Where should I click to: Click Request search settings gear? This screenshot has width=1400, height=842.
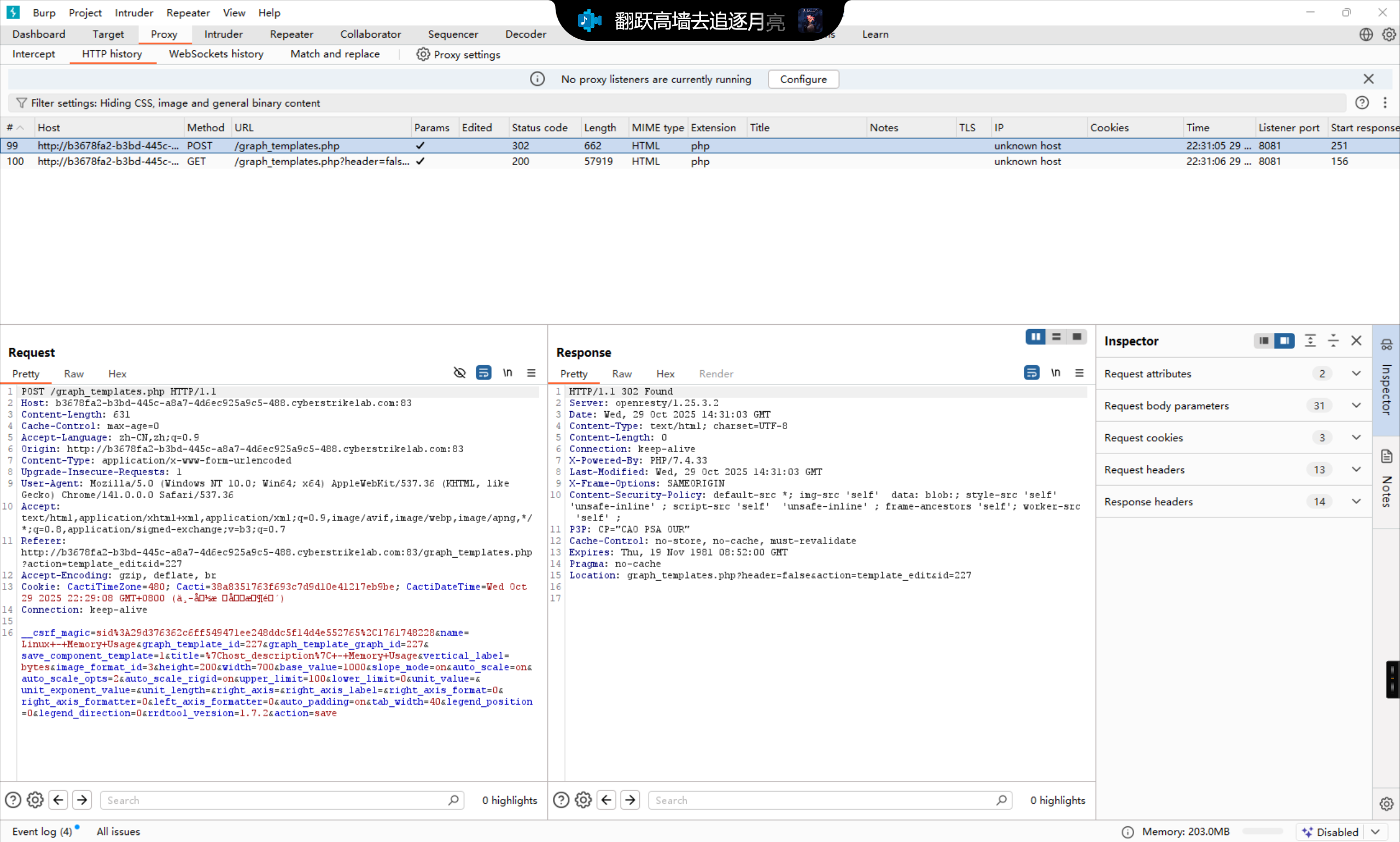point(35,800)
